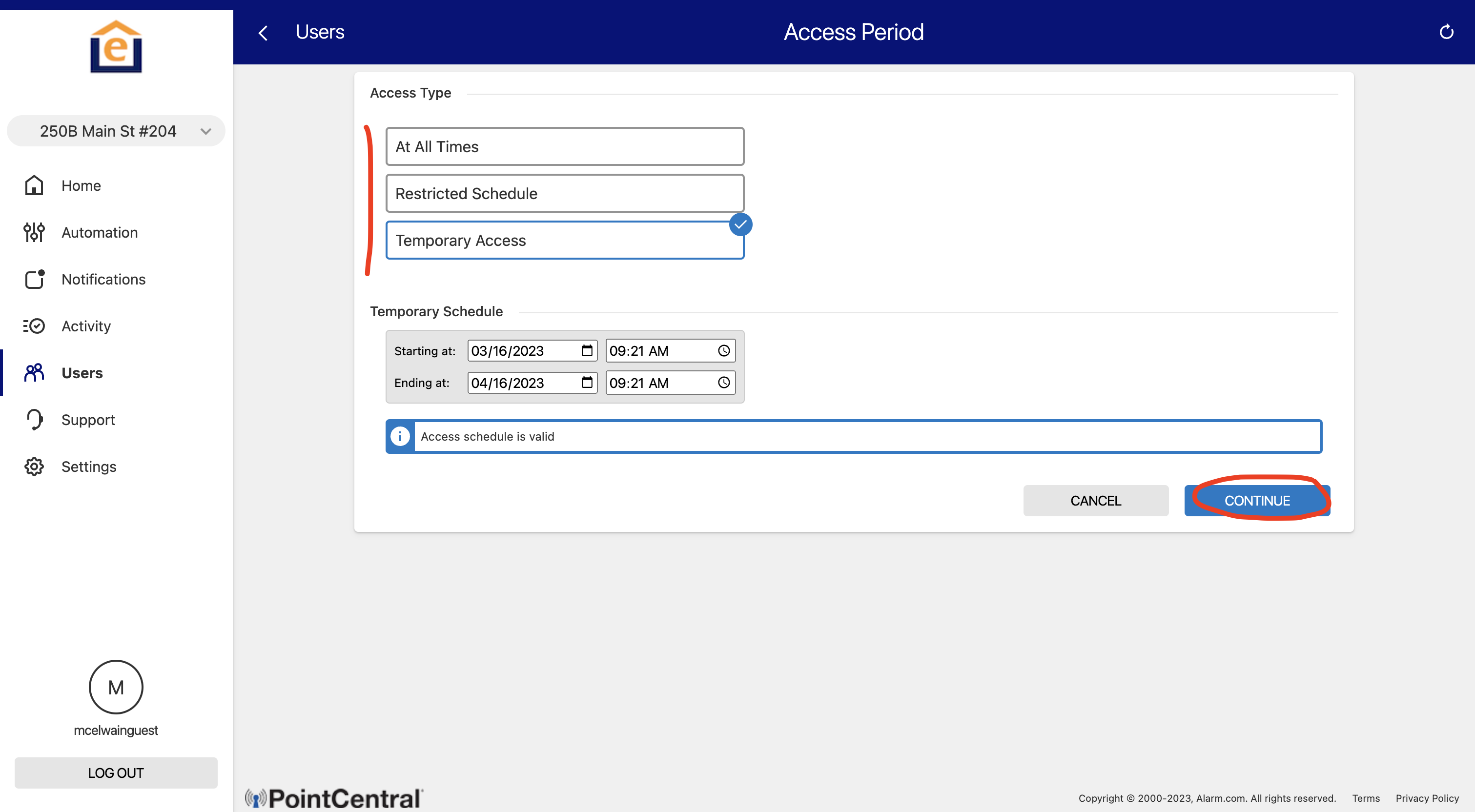Viewport: 1475px width, 812px height.
Task: Click clock icon for ending time
Action: pyautogui.click(x=724, y=383)
